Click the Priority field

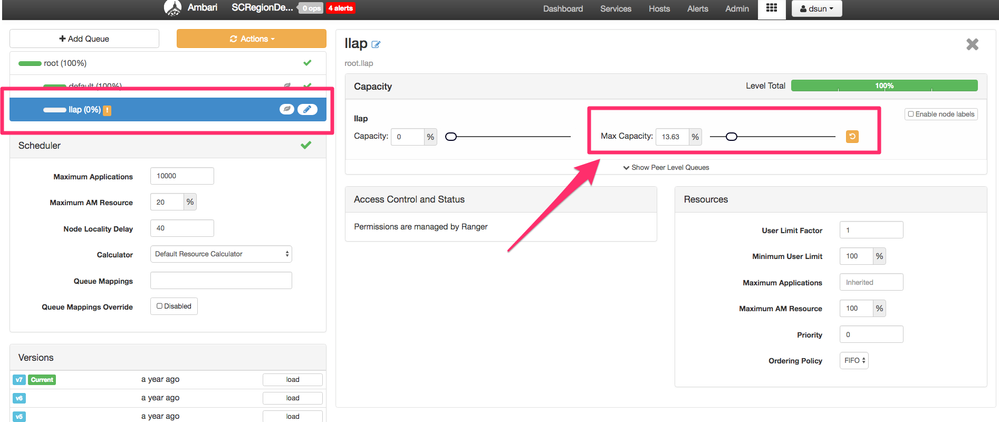coord(872,334)
